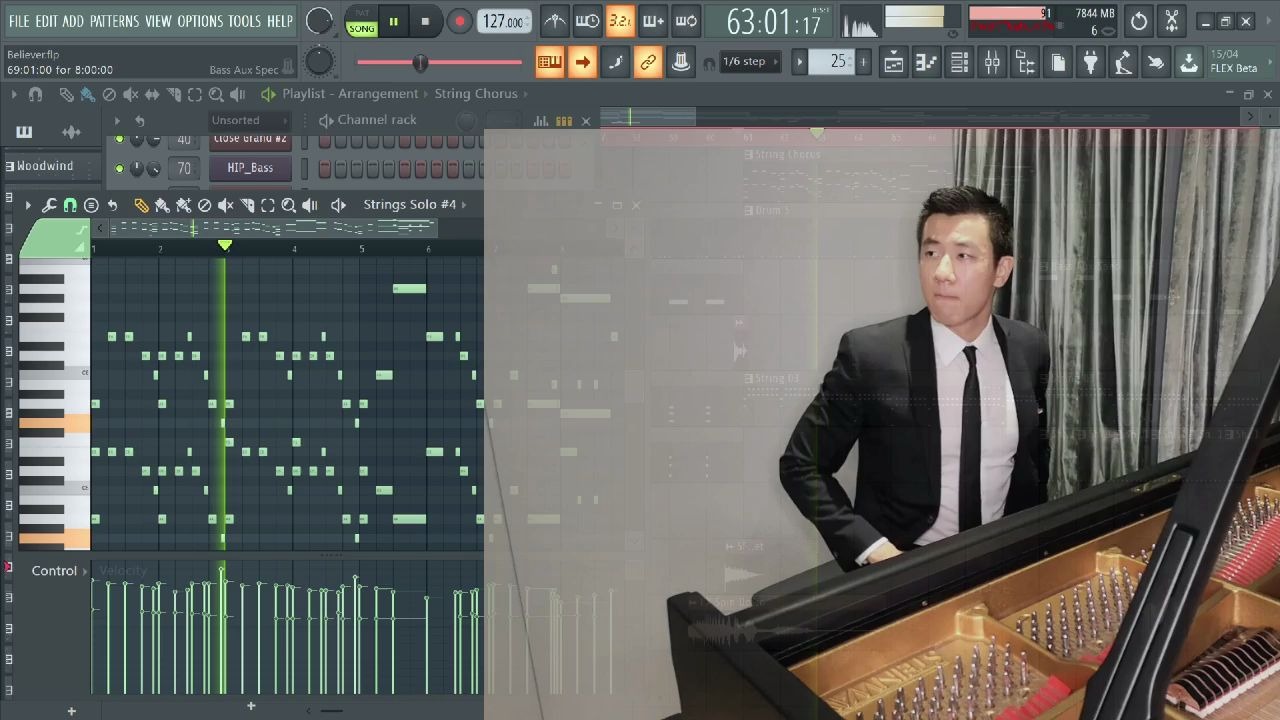
Task: Arm the record button
Action: 460,21
